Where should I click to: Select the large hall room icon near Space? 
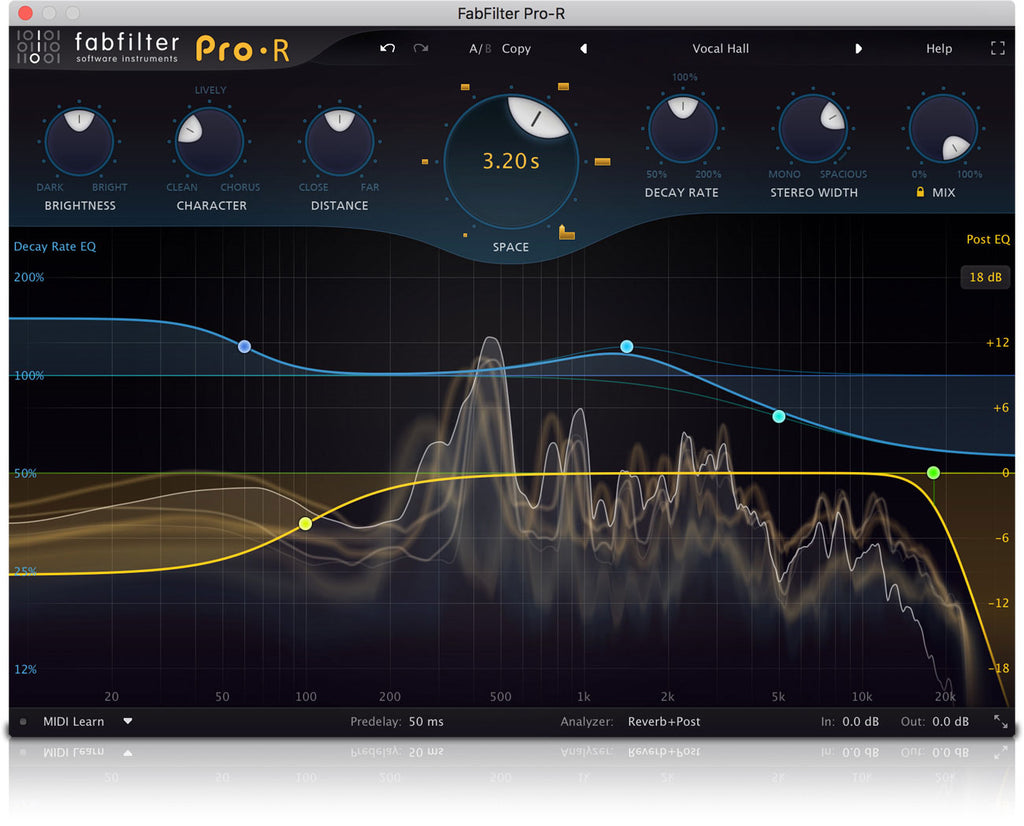(x=566, y=232)
